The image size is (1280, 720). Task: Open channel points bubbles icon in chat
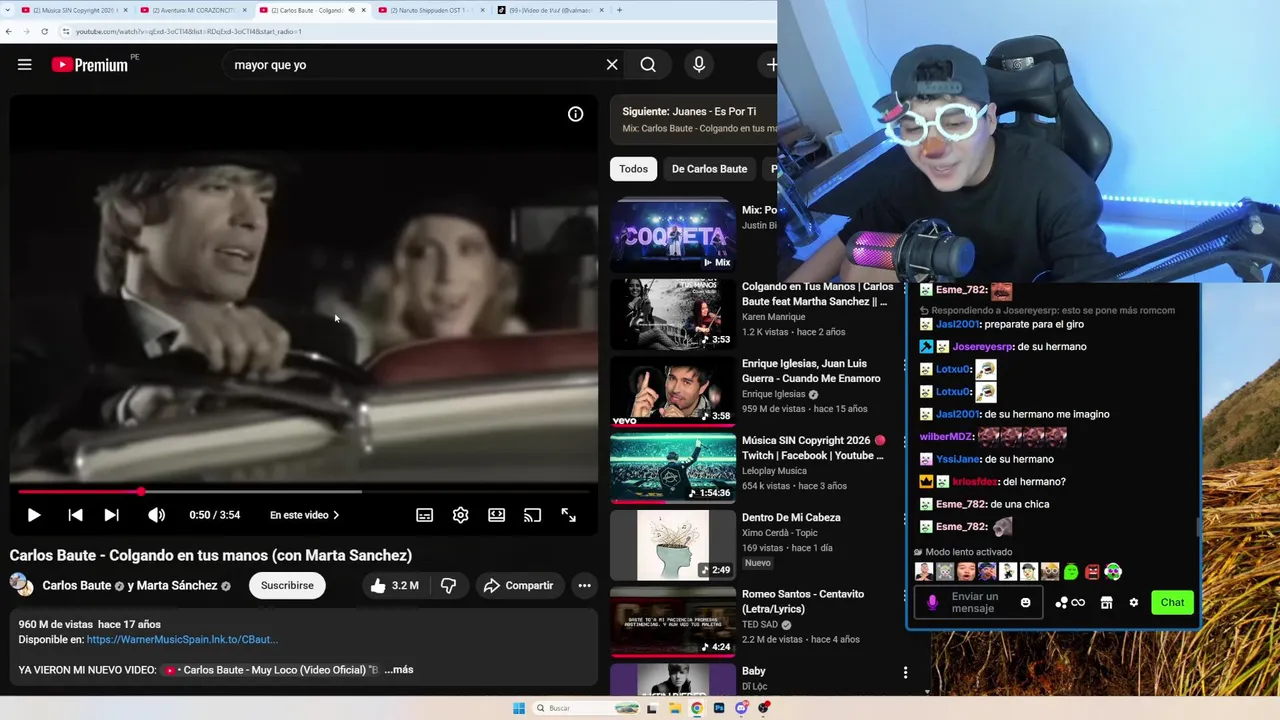pyautogui.click(x=1070, y=603)
